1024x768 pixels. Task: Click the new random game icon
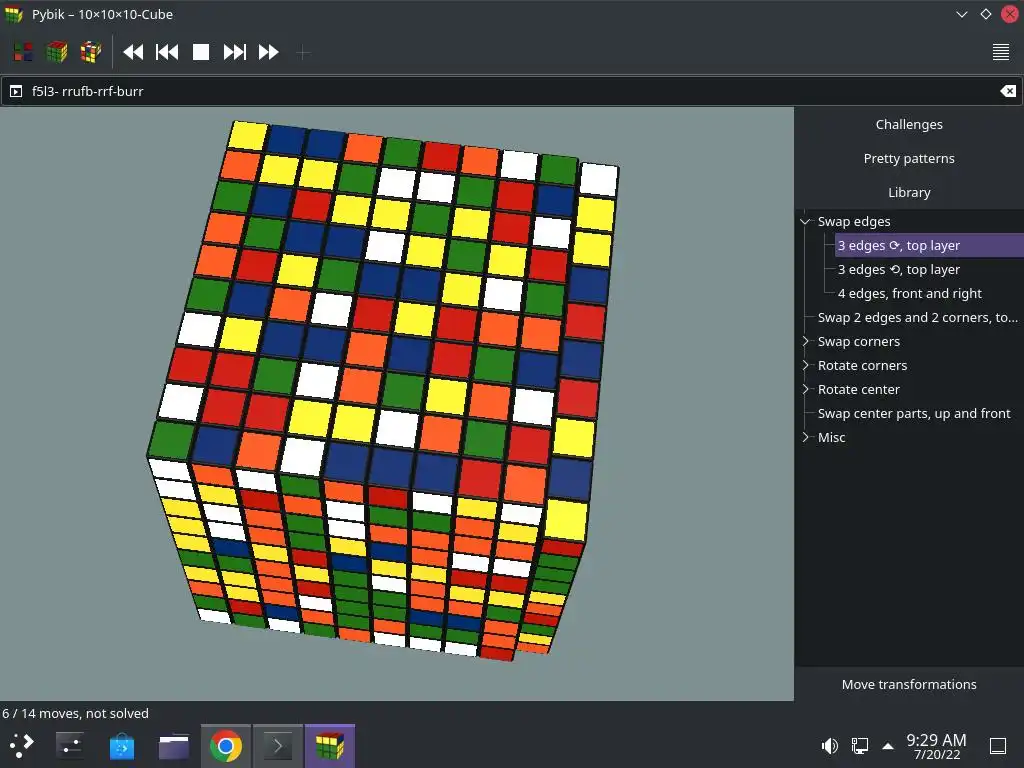click(x=91, y=52)
